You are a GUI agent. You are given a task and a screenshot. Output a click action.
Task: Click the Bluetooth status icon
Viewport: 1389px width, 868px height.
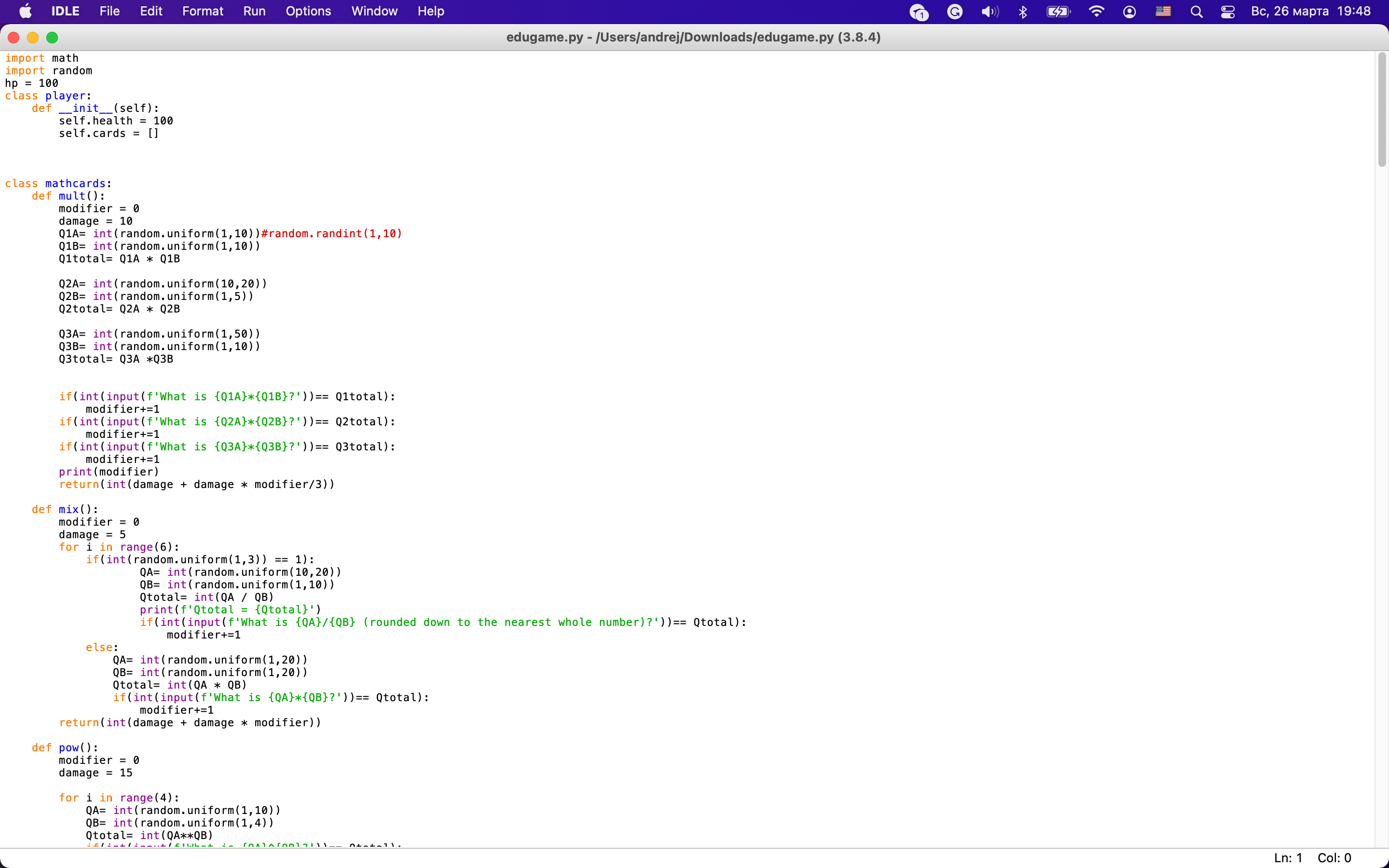point(1022,12)
